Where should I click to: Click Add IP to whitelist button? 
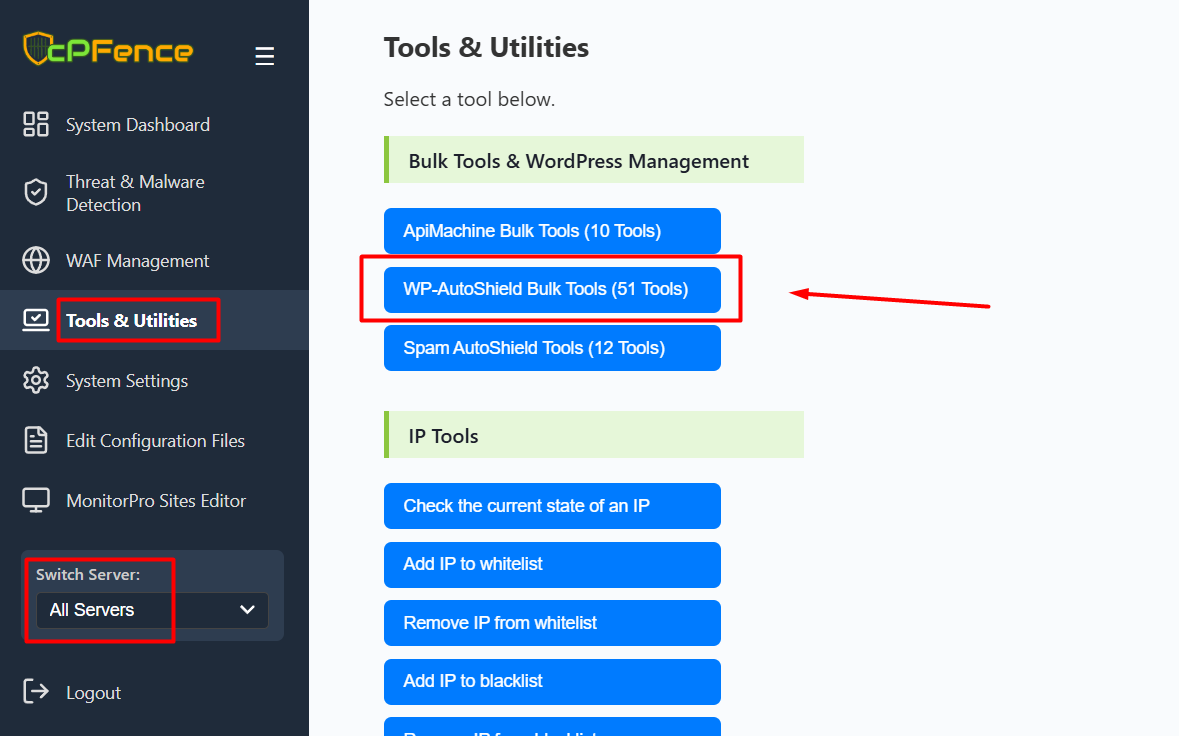point(552,564)
